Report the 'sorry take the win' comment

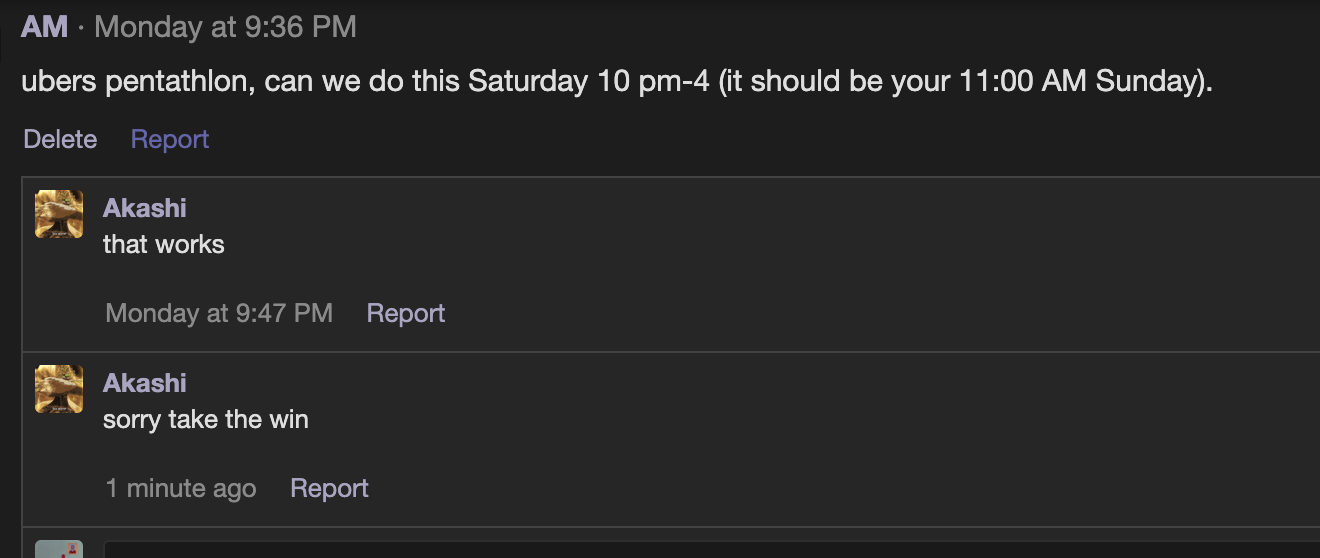[329, 488]
